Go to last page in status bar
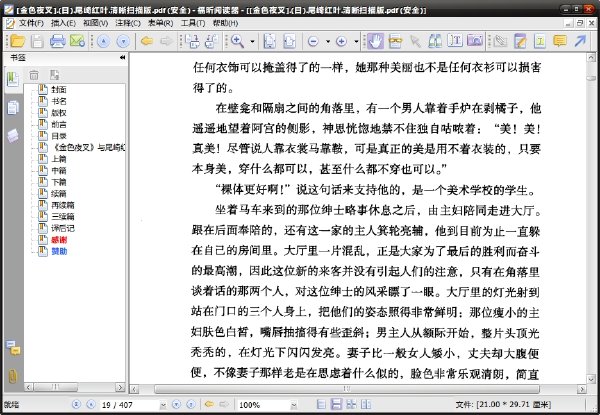600x415 pixels. (191, 404)
